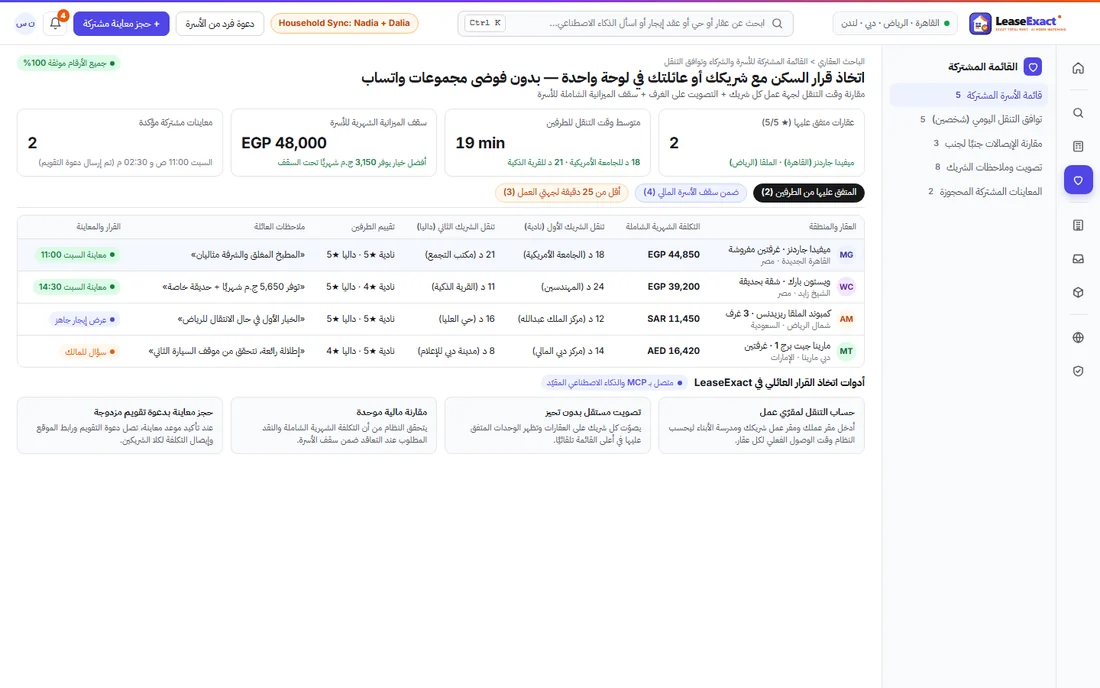Open city selector القاهرة · الرياض · دبي · لندن

tap(894, 23)
